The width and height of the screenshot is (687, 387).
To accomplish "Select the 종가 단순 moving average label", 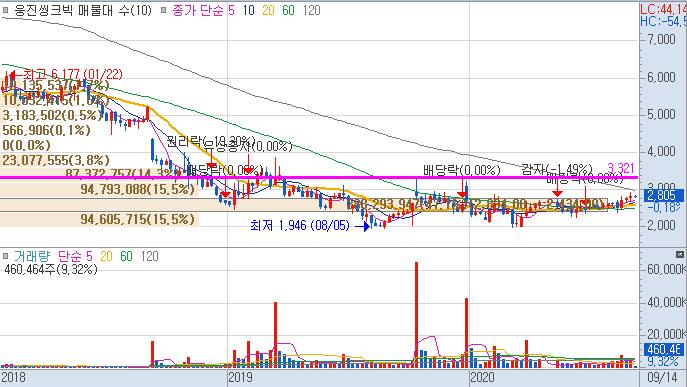I will click(x=198, y=10).
